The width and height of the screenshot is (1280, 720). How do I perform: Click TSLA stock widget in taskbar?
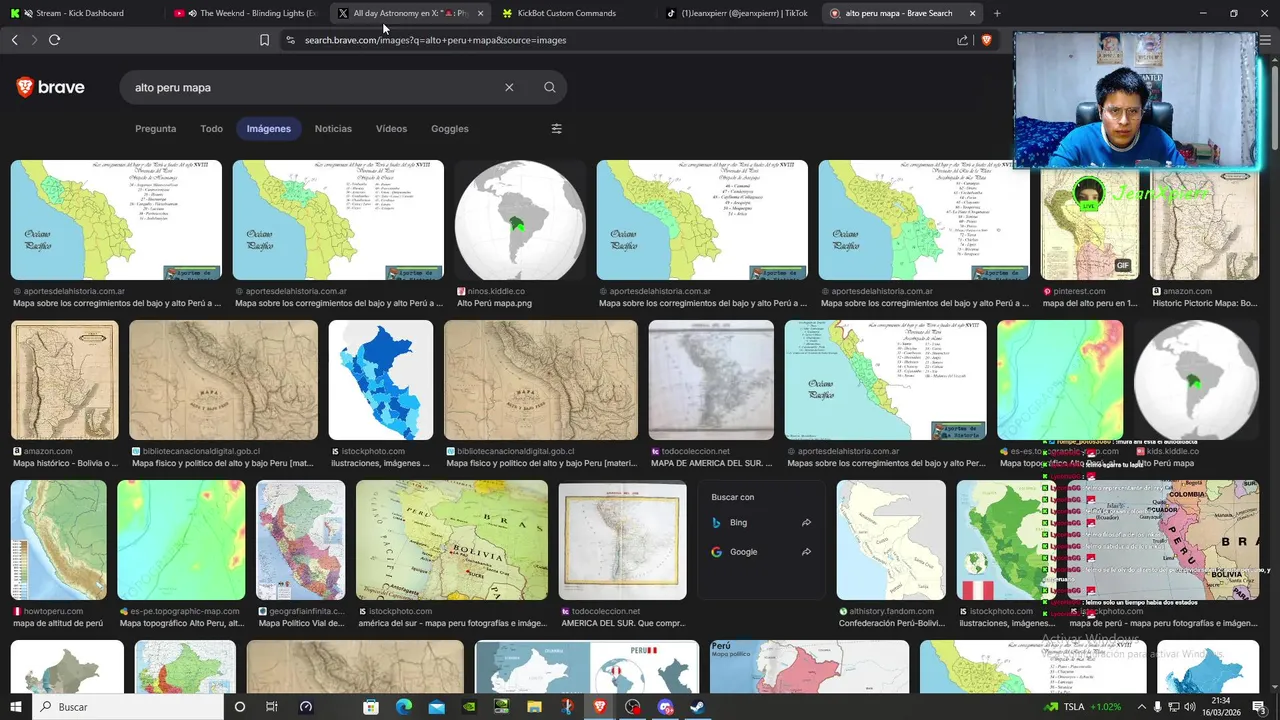1082,707
